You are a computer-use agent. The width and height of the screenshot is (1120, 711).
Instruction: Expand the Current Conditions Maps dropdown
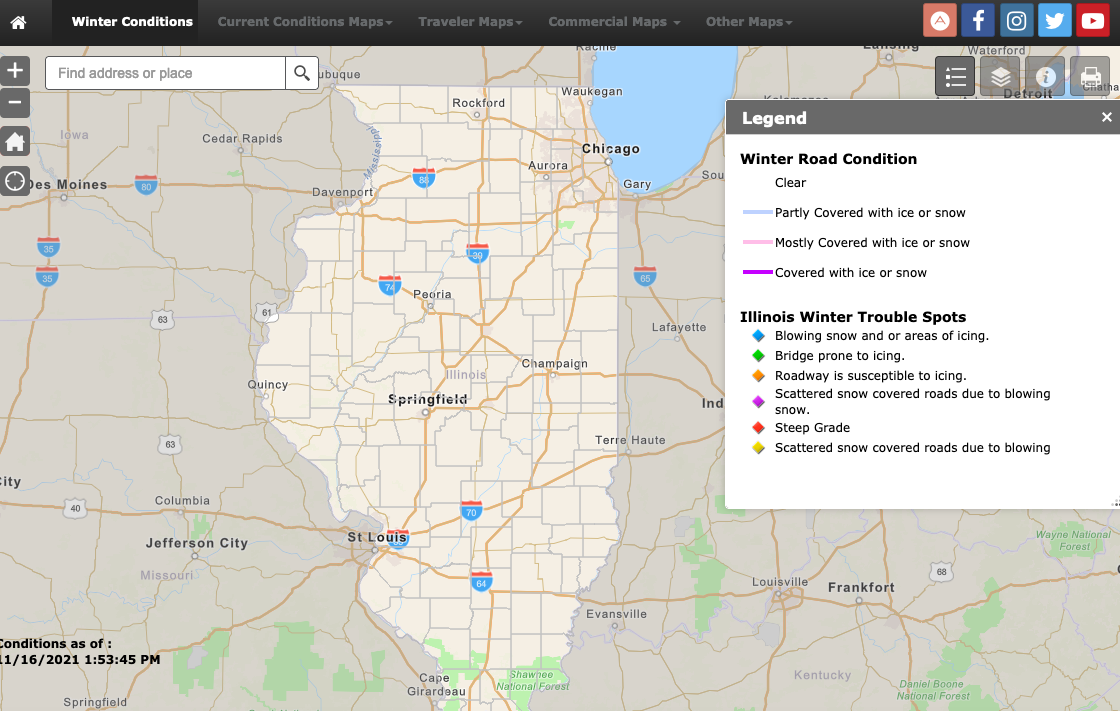pyautogui.click(x=304, y=20)
